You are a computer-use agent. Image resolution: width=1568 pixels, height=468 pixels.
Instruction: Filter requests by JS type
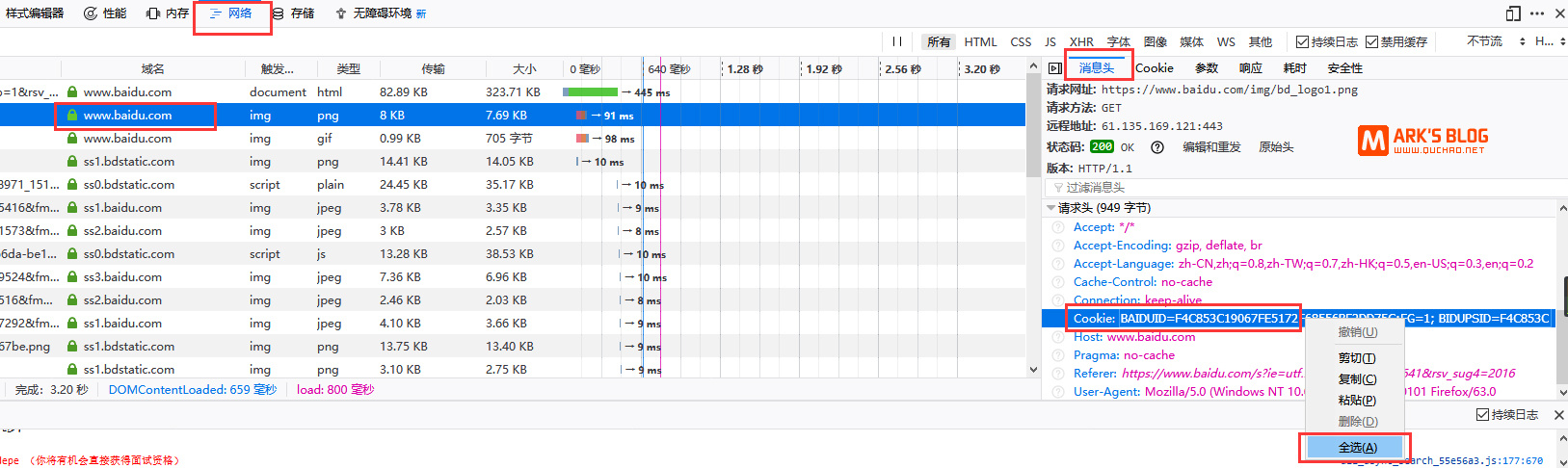tap(1050, 42)
